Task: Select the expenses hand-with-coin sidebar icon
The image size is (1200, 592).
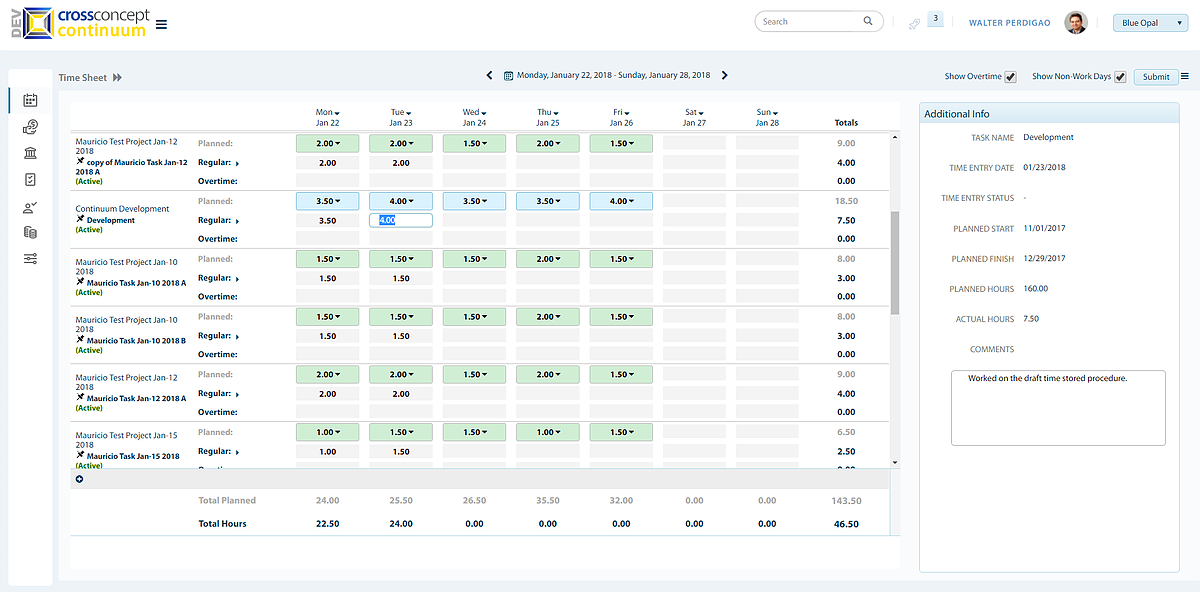Action: tap(30, 127)
